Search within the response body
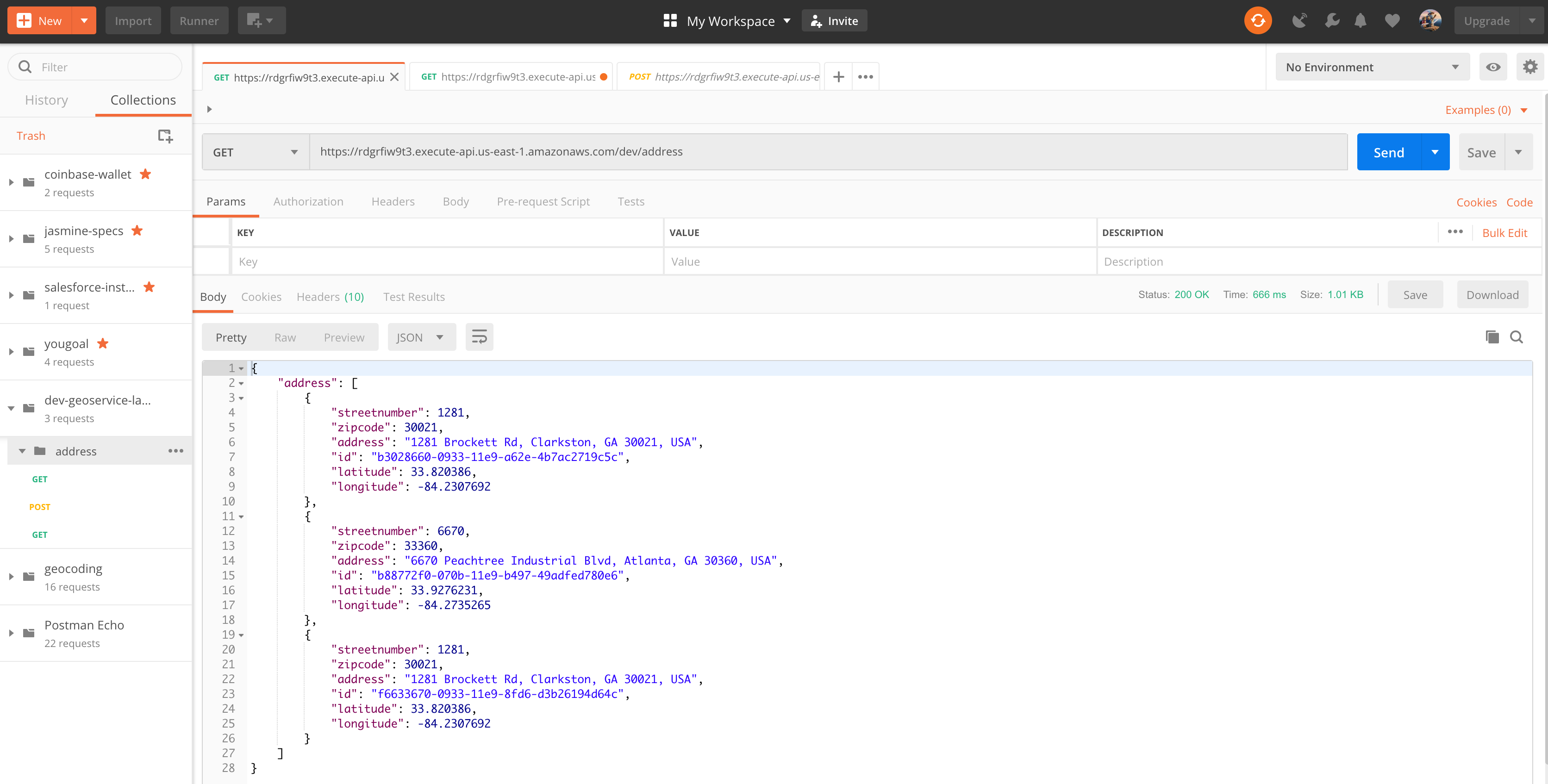The height and width of the screenshot is (784, 1548). tap(1516, 337)
